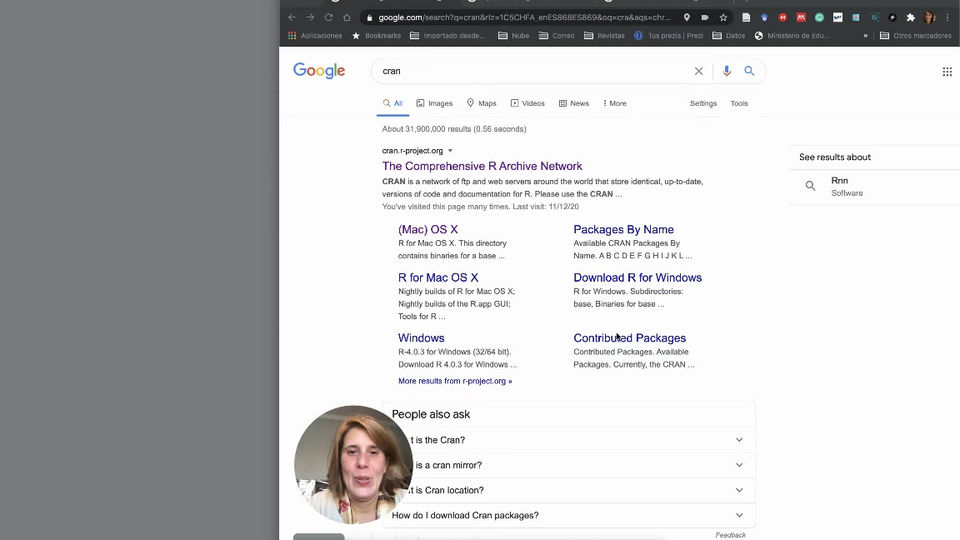960x540 pixels.
Task: Open the Chrome three-dot menu
Action: click(x=947, y=18)
